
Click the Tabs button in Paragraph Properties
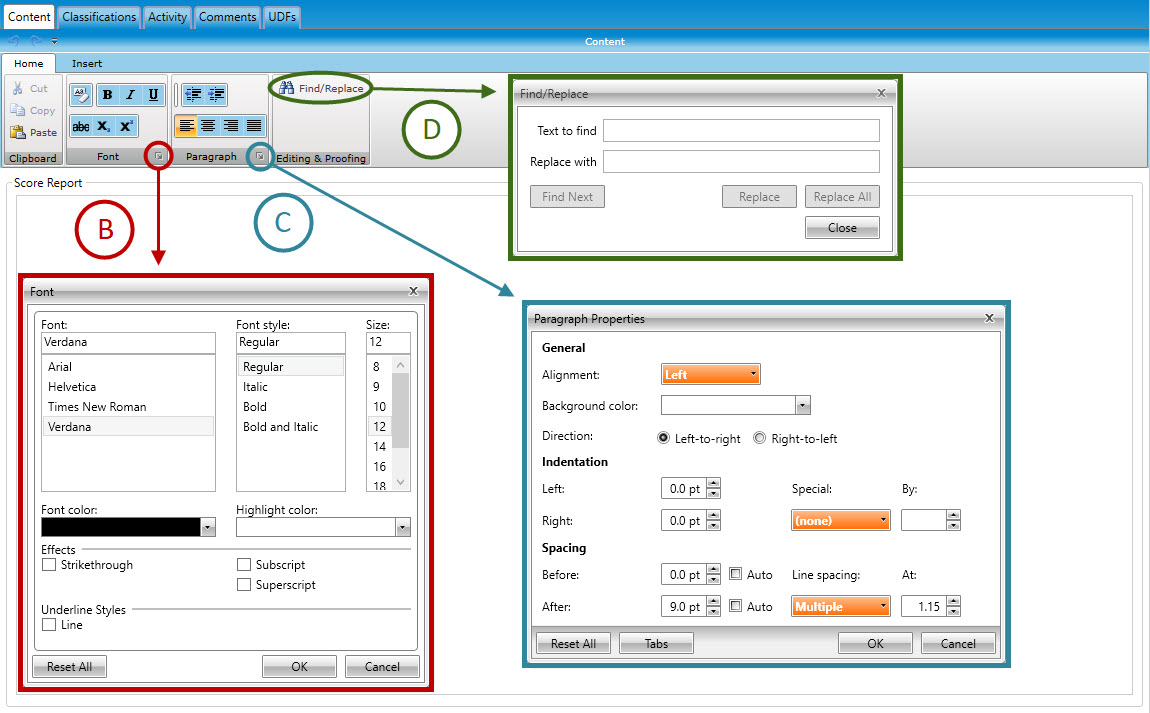tap(656, 643)
